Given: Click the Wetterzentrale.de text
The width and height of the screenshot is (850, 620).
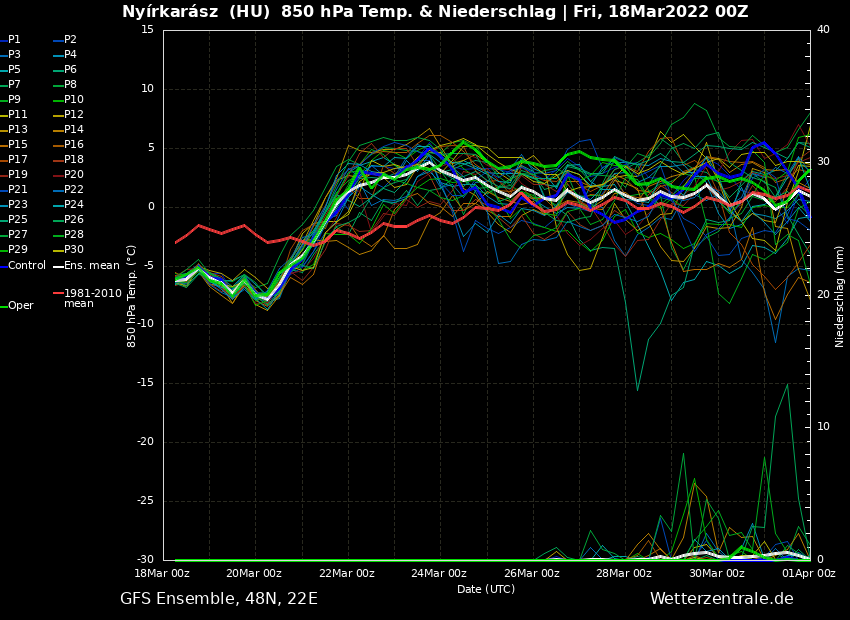Looking at the screenshot, I should tap(721, 599).
